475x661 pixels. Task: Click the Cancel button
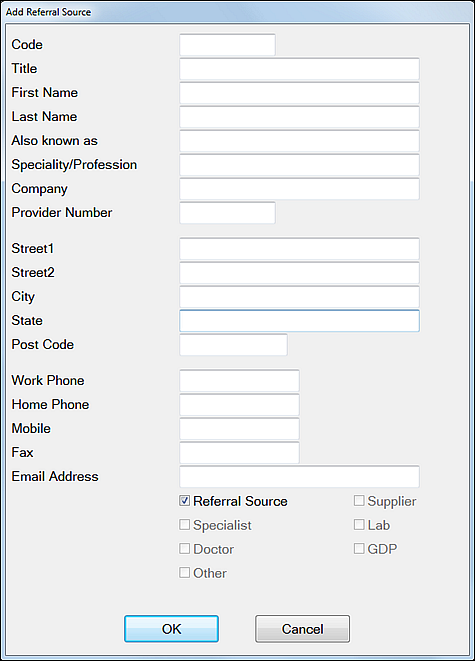[x=303, y=629]
